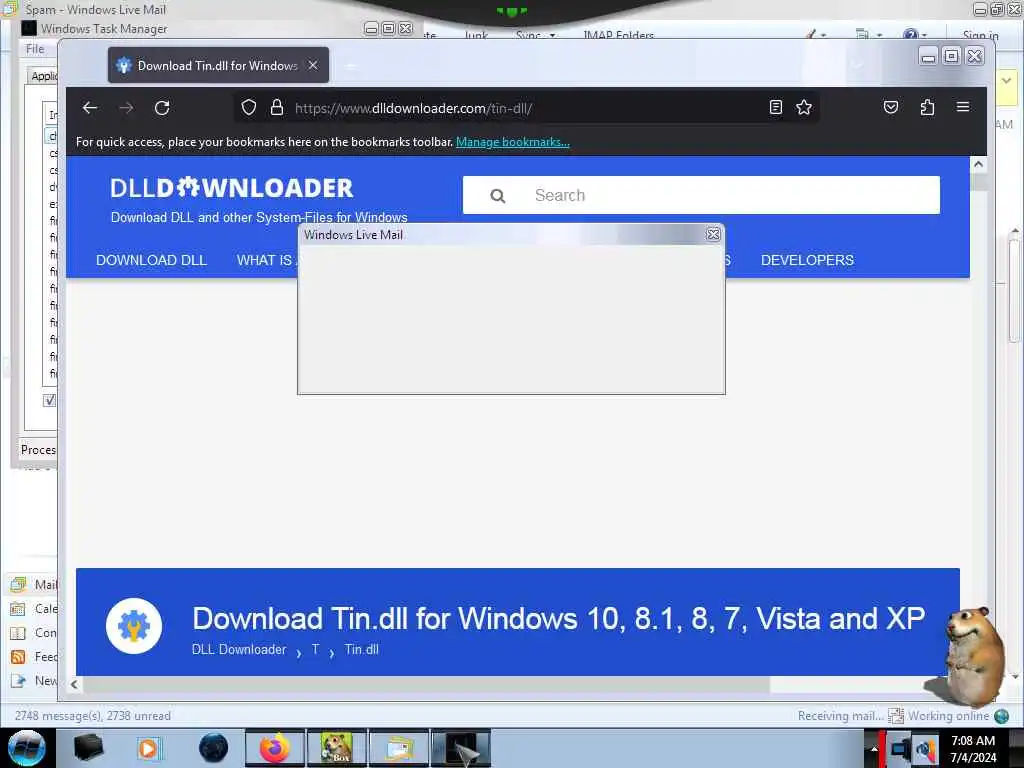
Task: Maximize the Windows Task Manager window
Action: 388,28
